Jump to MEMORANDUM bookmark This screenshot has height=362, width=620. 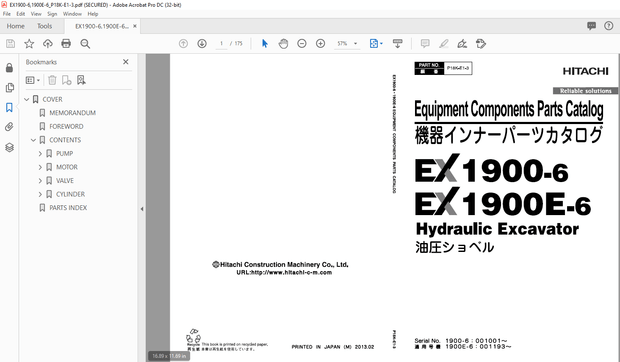click(x=72, y=113)
